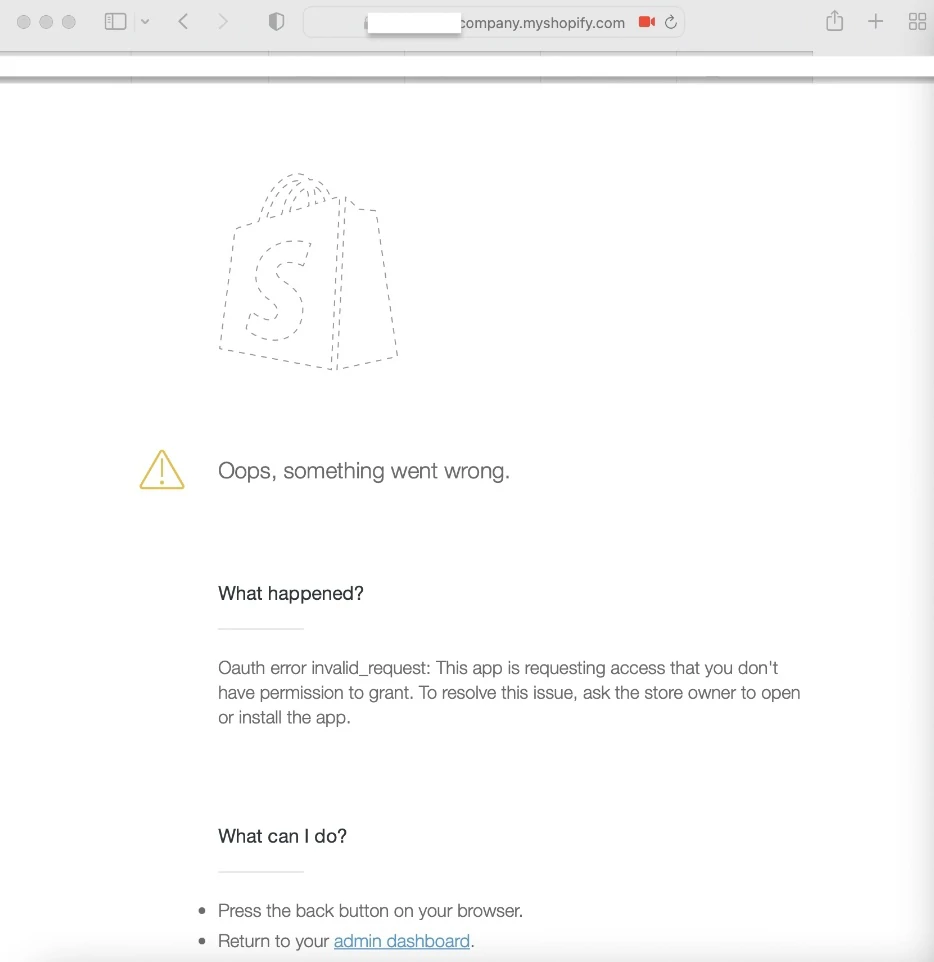Open a new tab with plus icon
This screenshot has height=962, width=934.
[875, 22]
